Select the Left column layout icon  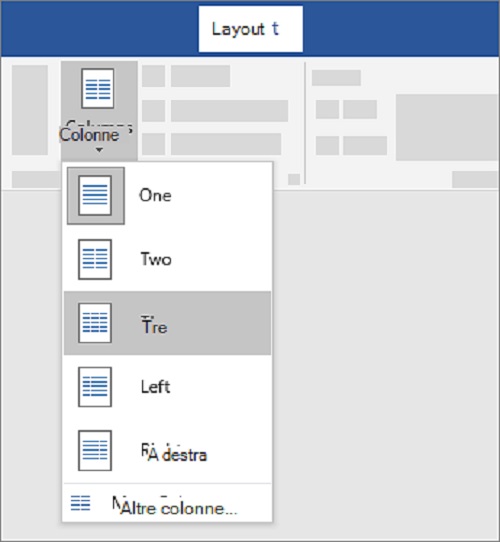point(95,387)
